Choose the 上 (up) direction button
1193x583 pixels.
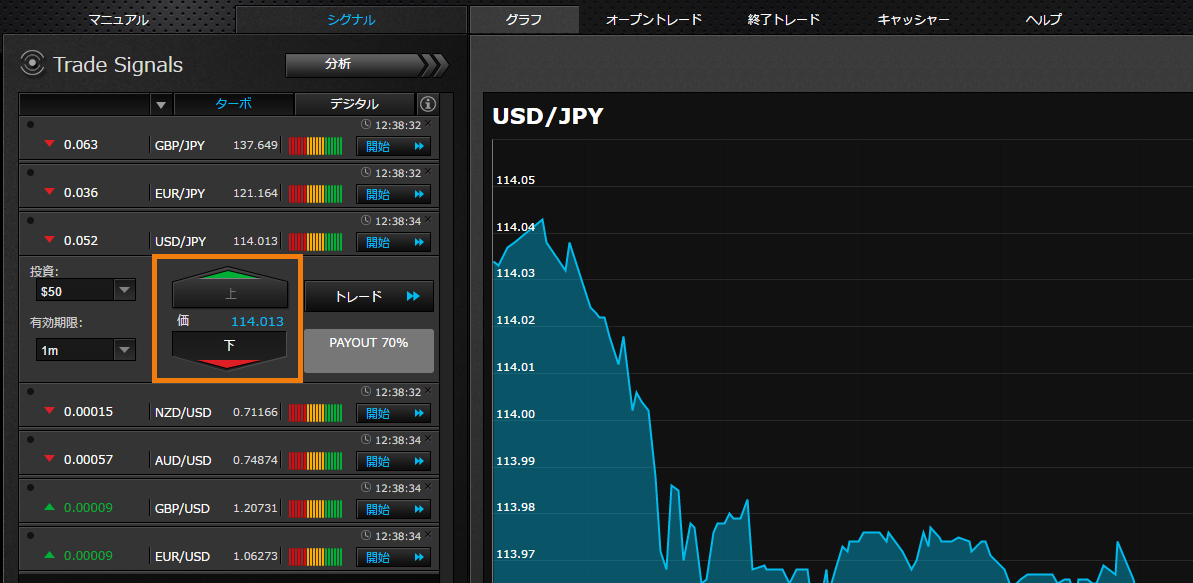pyautogui.click(x=230, y=288)
